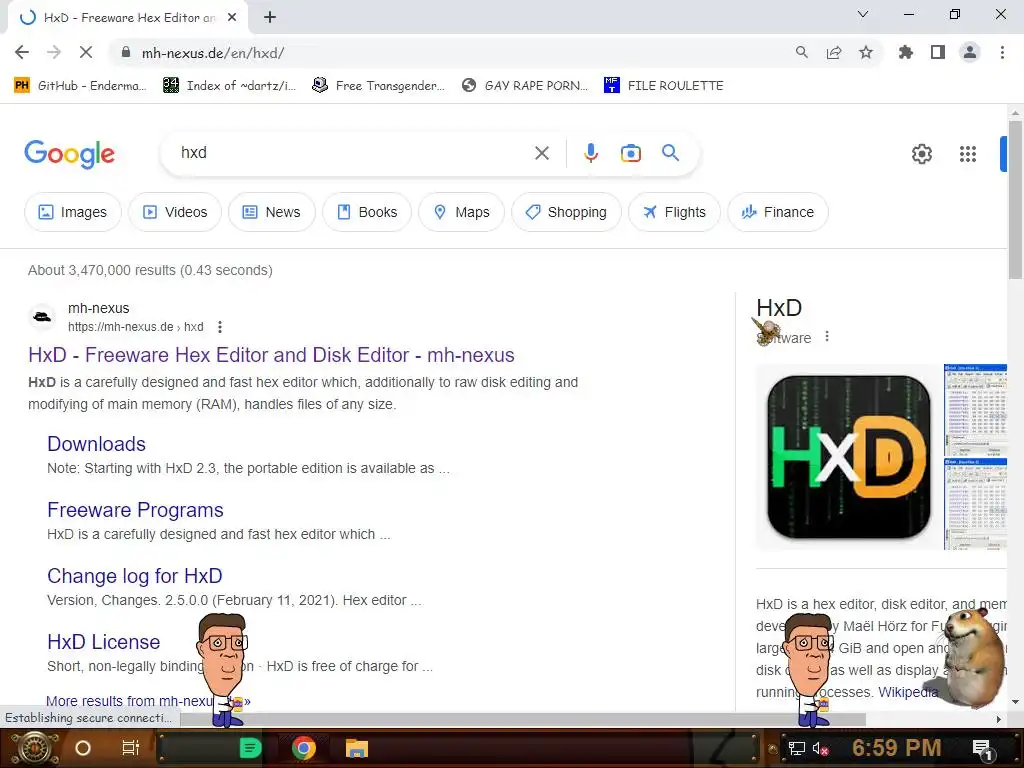The image size is (1024, 768).
Task: Open Task View on taskbar
Action: click(131, 748)
